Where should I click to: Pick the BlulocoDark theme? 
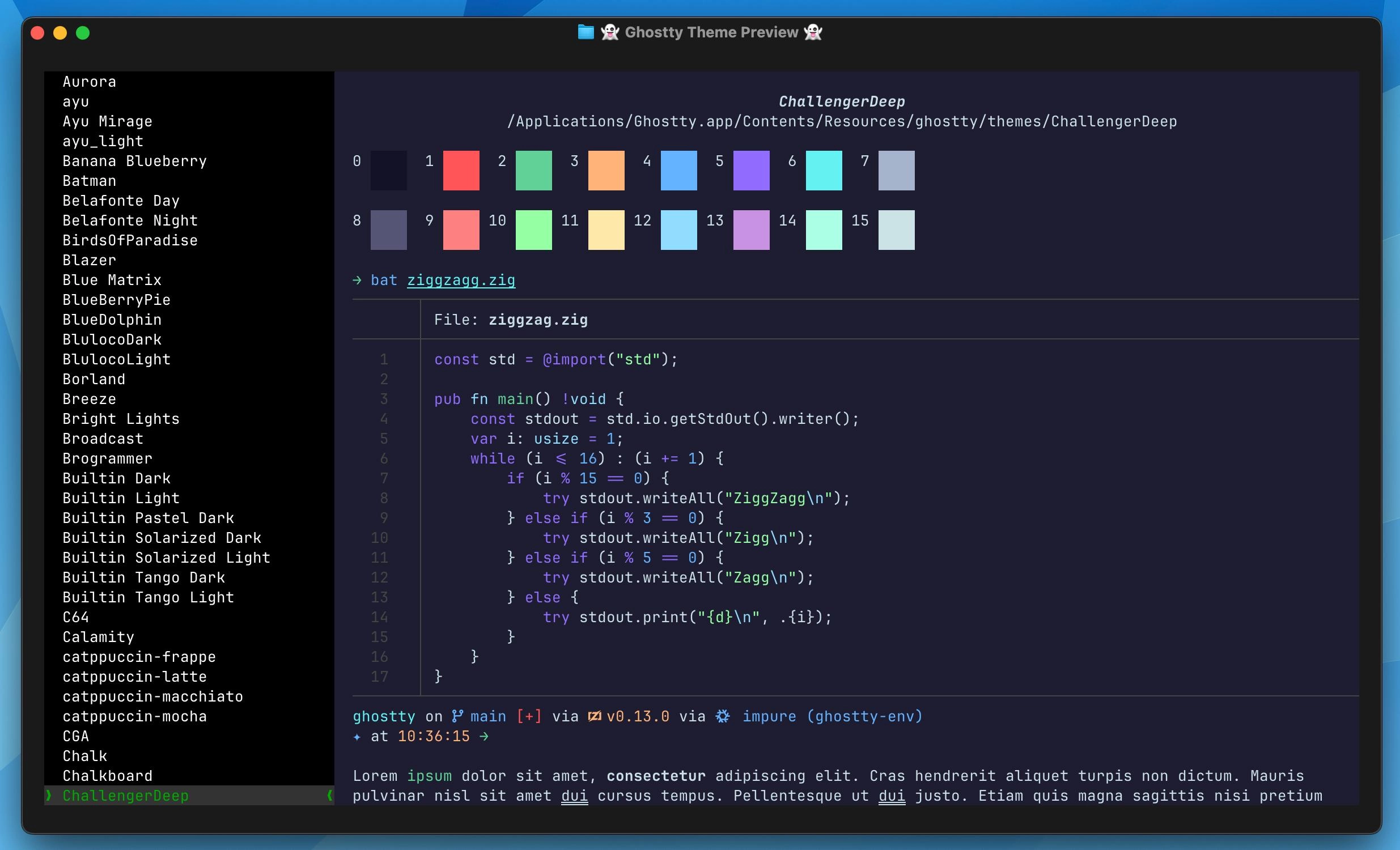[112, 340]
